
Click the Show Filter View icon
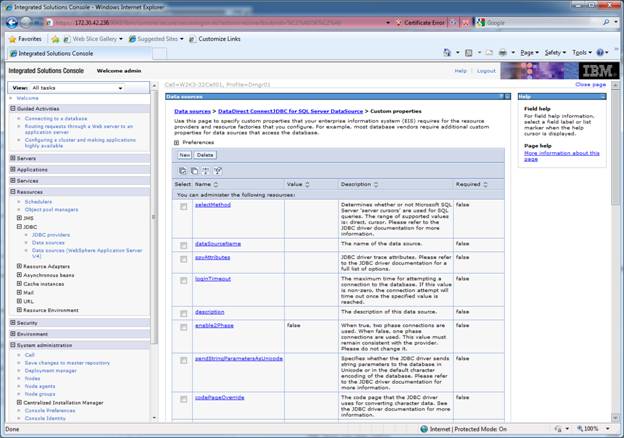tap(205, 171)
